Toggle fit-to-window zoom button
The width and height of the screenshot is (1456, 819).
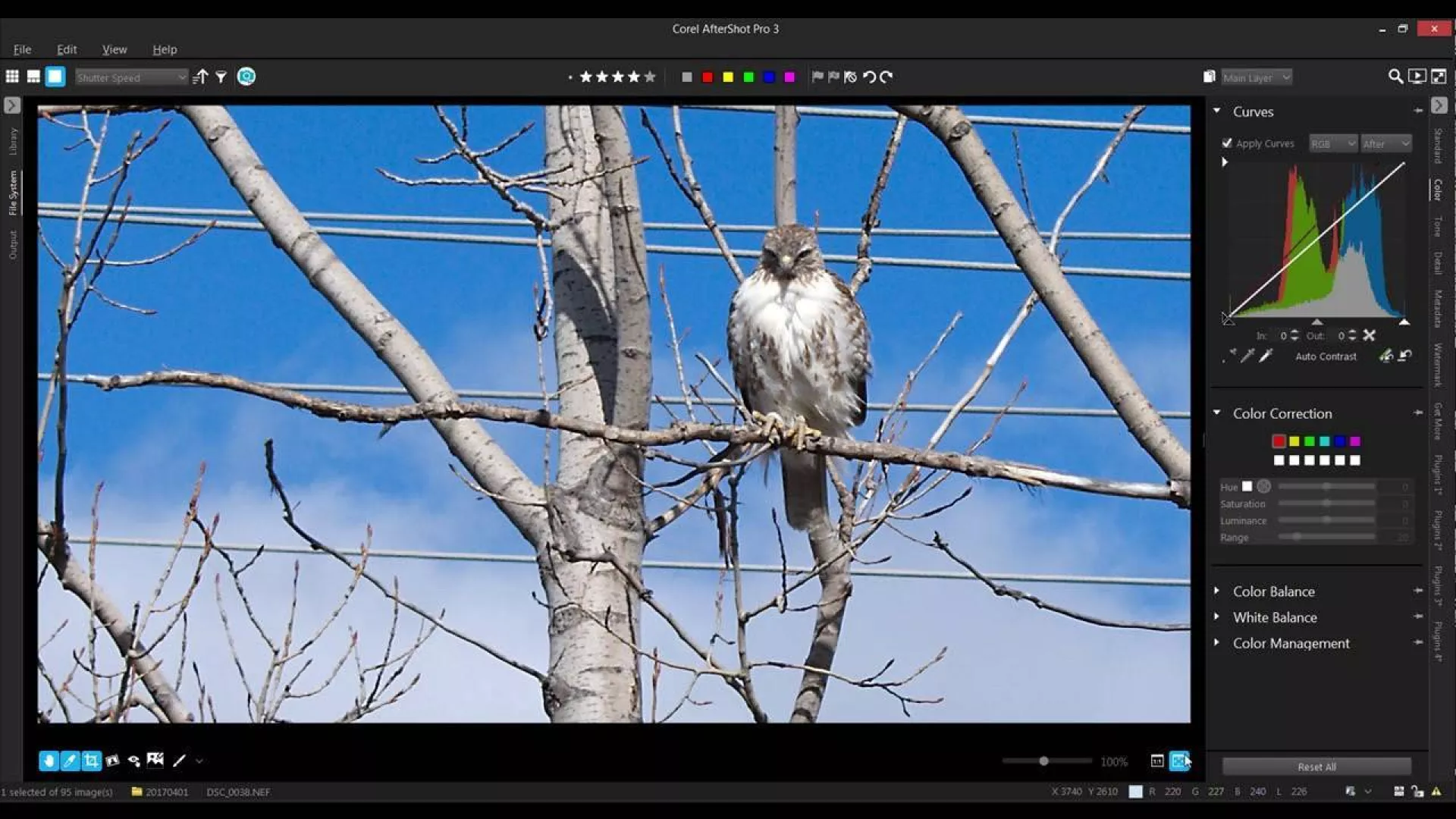pos(1179,761)
